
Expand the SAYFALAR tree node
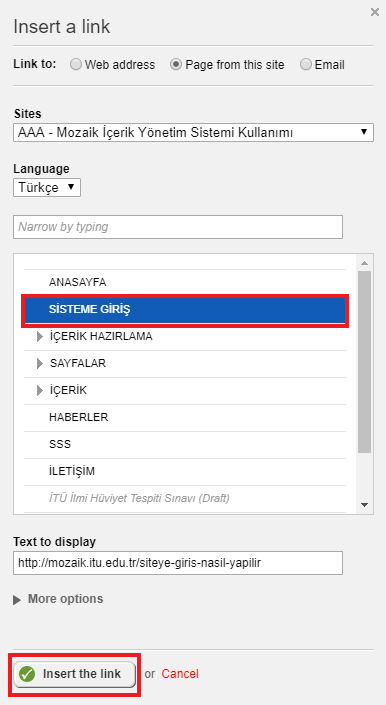pos(40,363)
